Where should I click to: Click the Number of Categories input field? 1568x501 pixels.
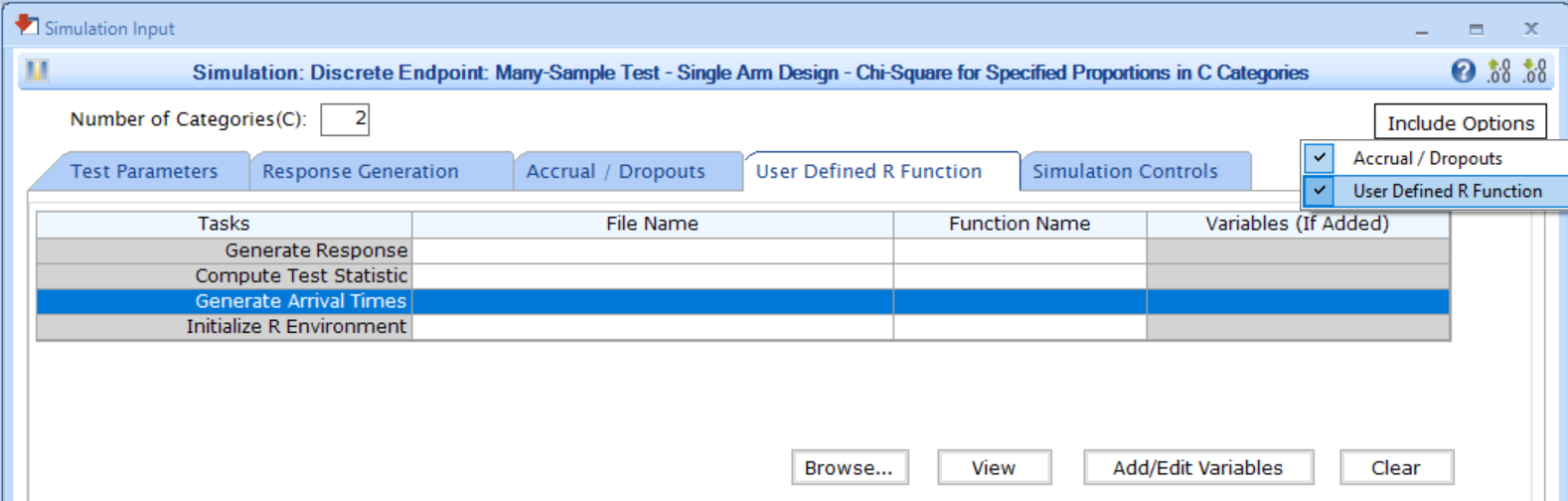[x=345, y=119]
